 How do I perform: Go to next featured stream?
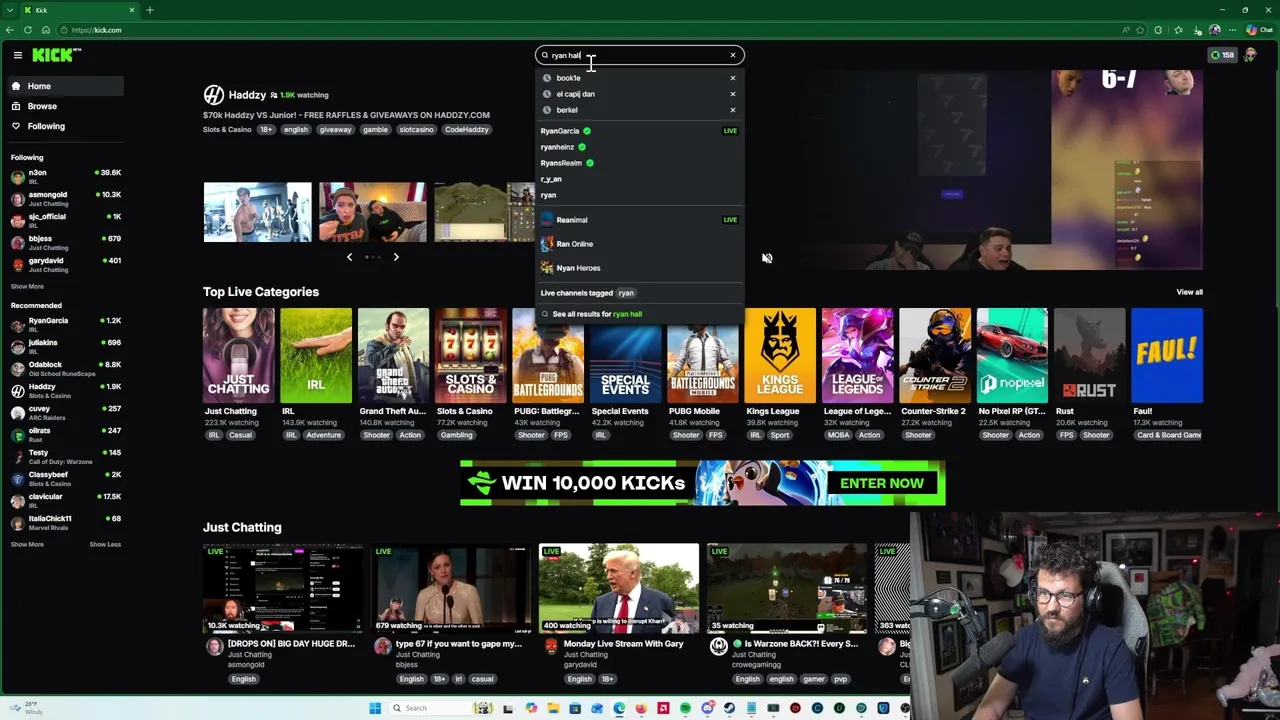pos(396,257)
